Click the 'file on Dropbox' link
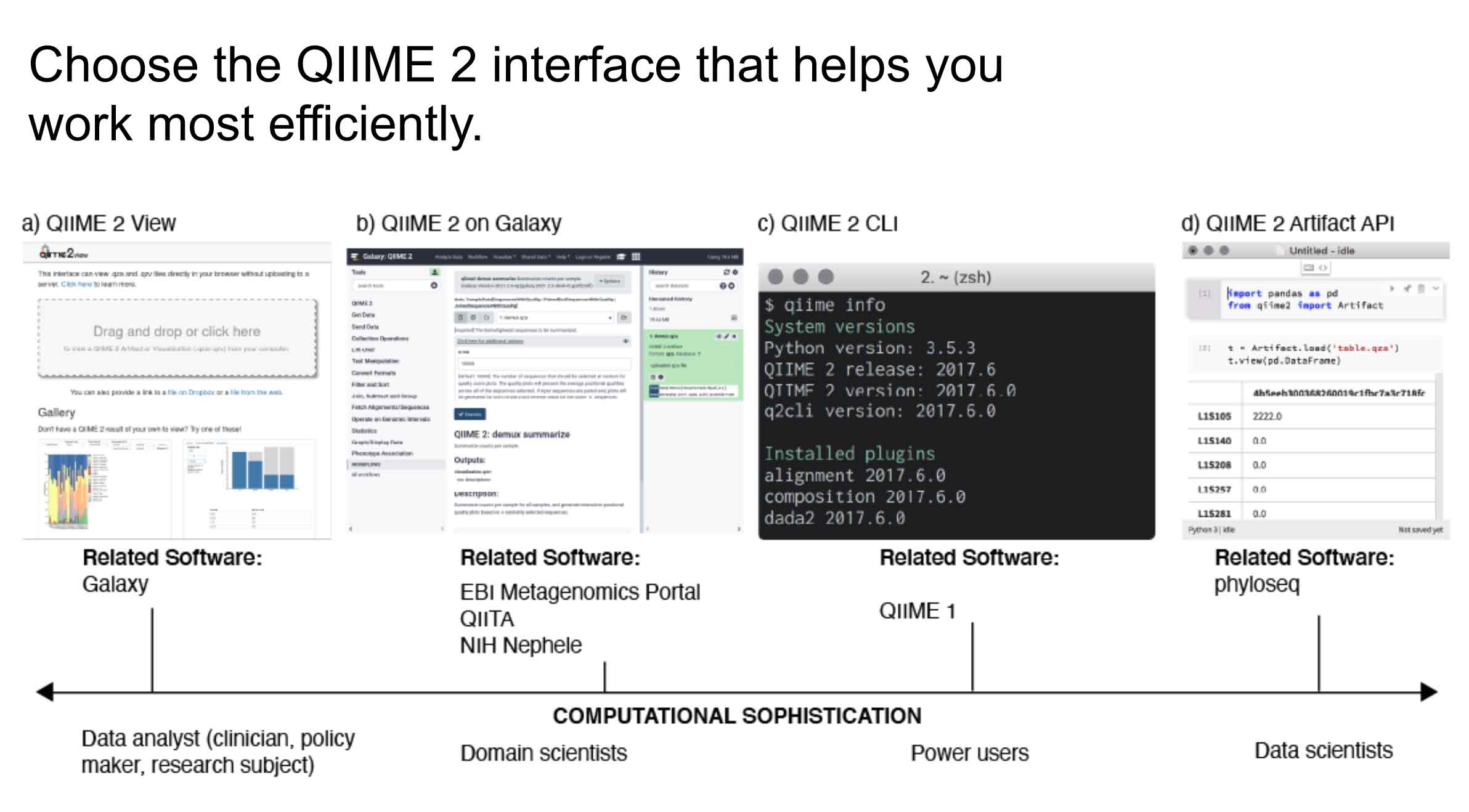This screenshot has height=812, width=1469. 190,392
